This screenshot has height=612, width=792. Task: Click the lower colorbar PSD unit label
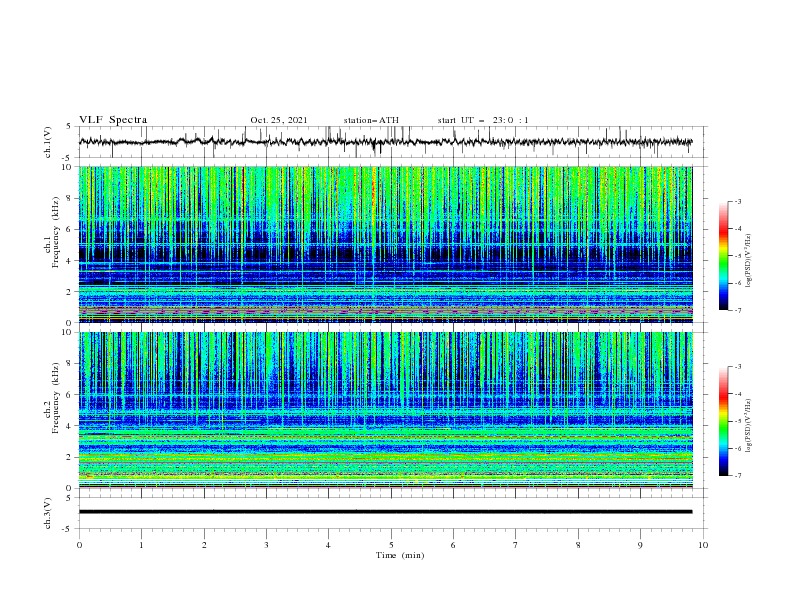(748, 426)
